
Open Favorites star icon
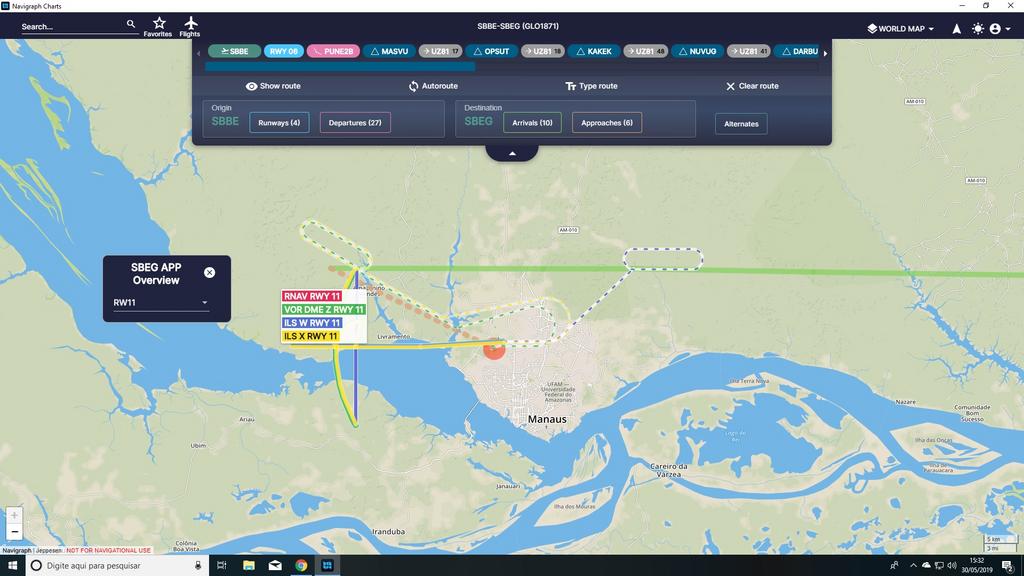(158, 27)
